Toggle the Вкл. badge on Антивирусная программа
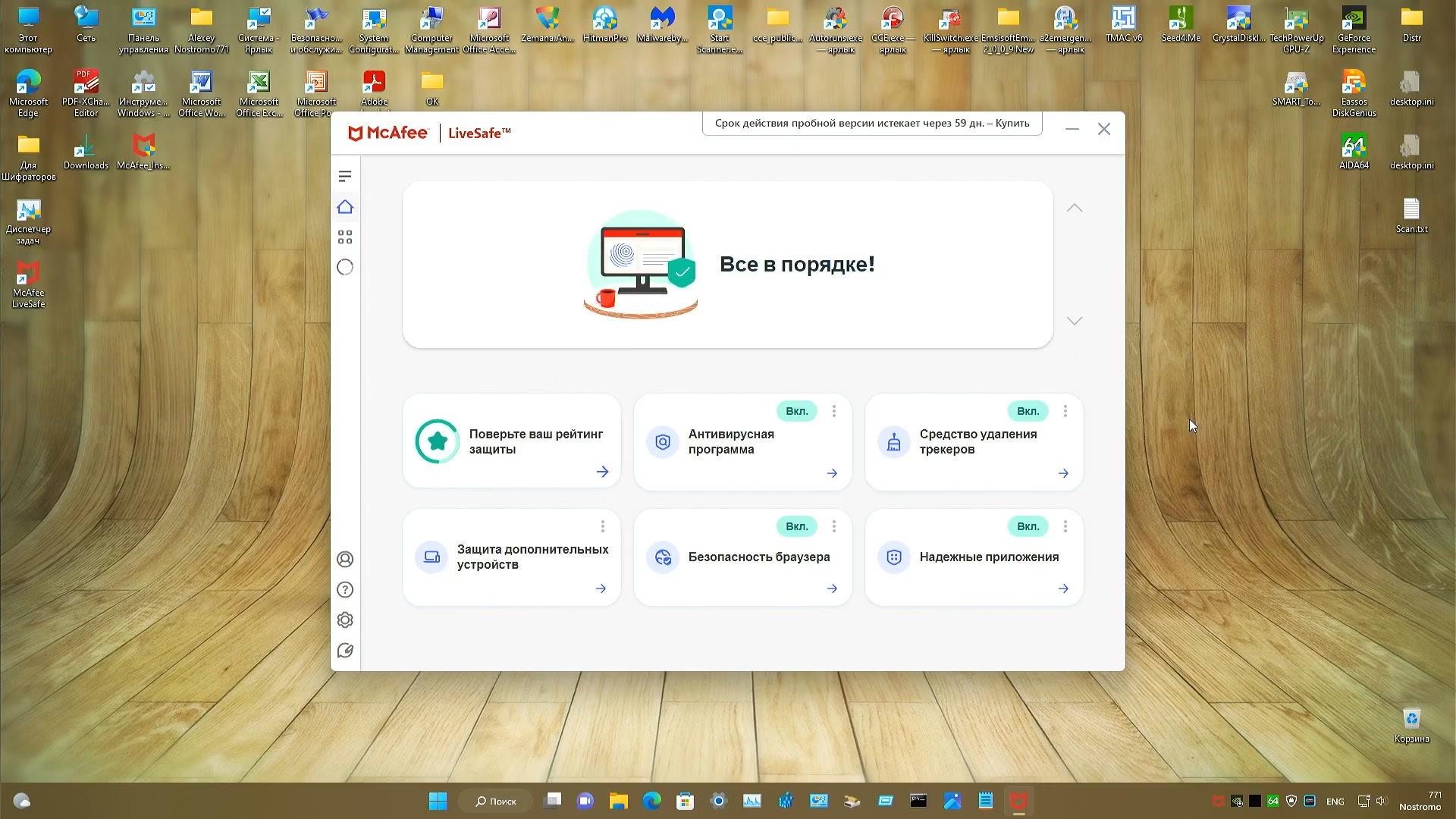Screen dimensions: 1456x819 [x=796, y=411]
